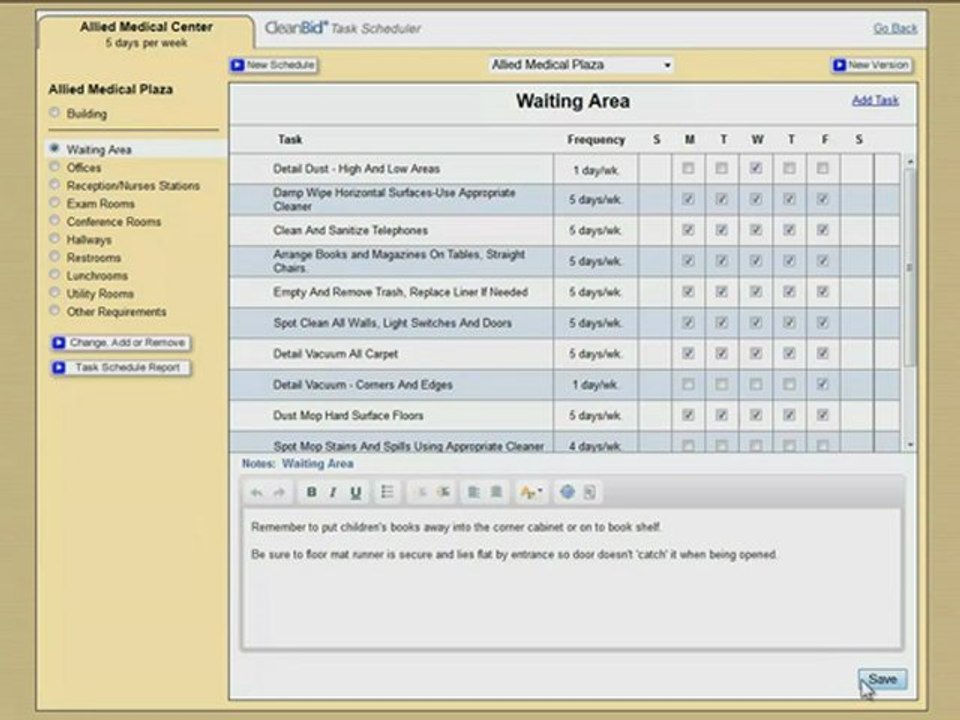
Task: Click the globe hyperlink icon
Action: click(x=568, y=492)
